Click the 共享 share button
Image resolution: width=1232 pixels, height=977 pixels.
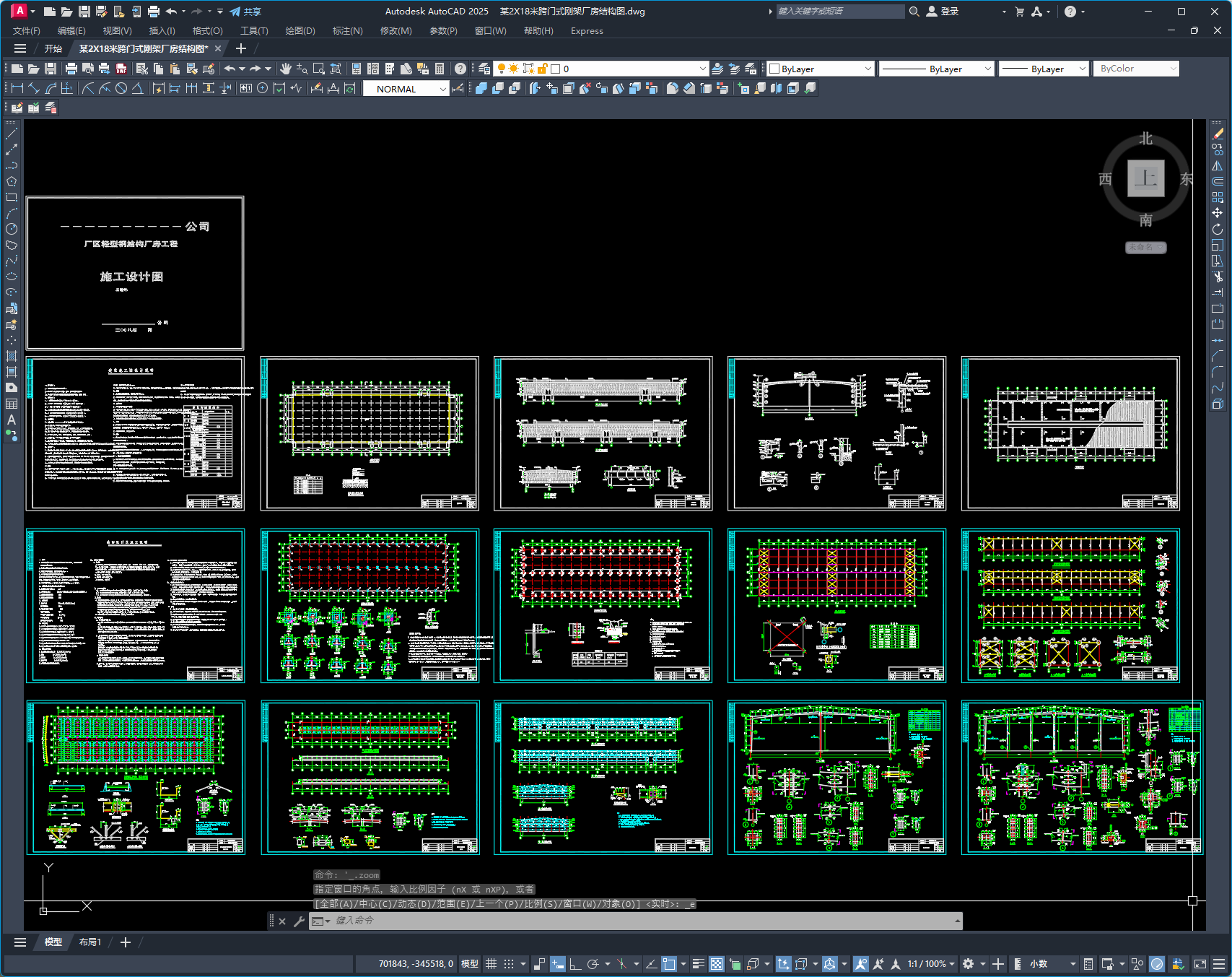pos(245,12)
